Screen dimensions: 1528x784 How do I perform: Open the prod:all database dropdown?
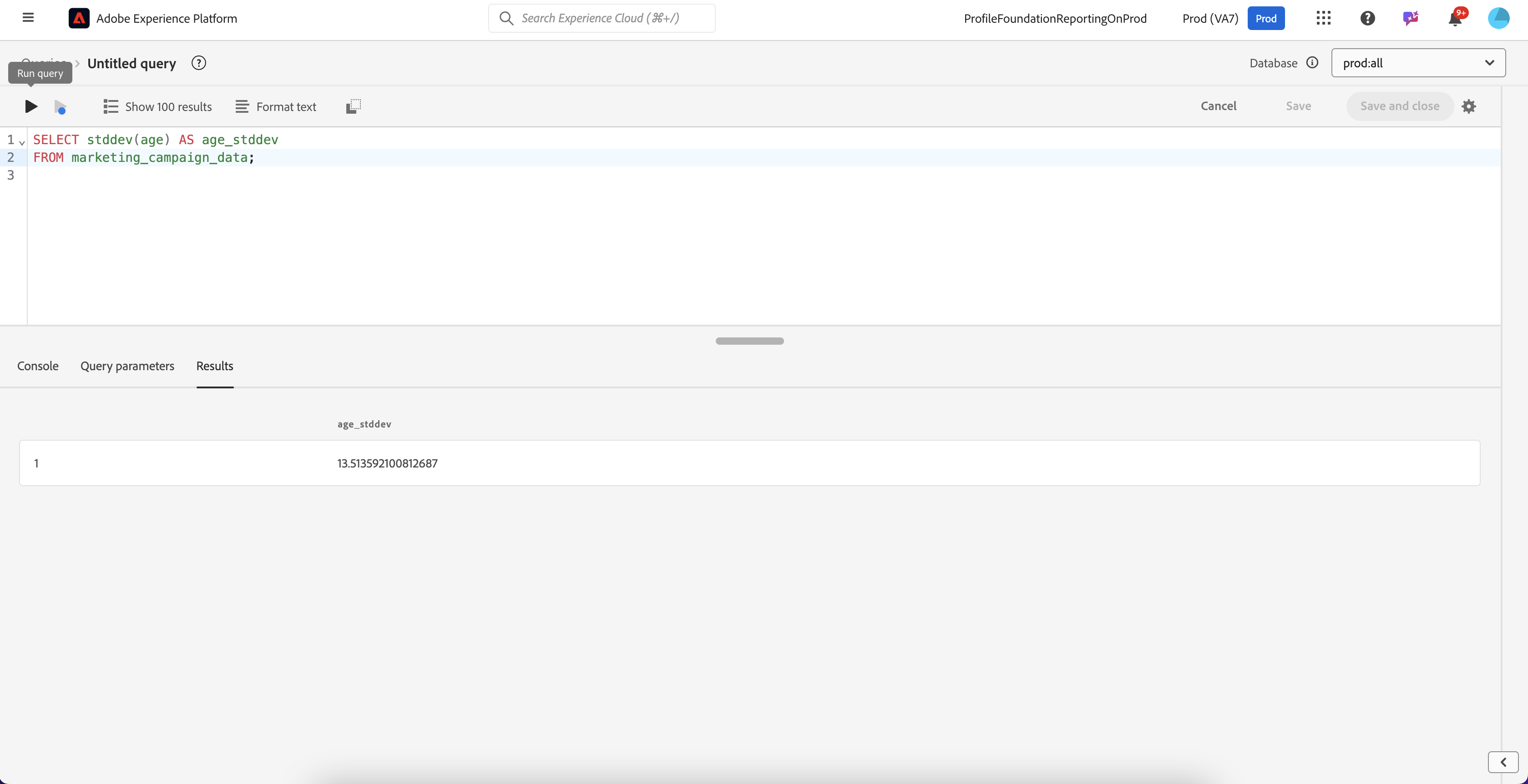point(1418,63)
